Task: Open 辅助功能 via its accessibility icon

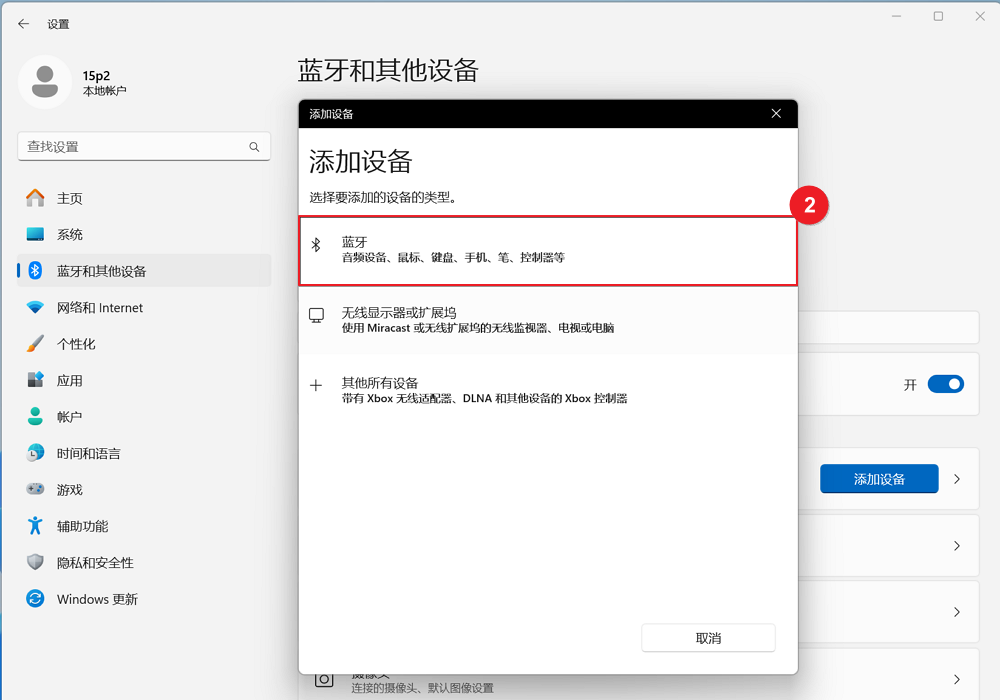Action: coord(33,525)
